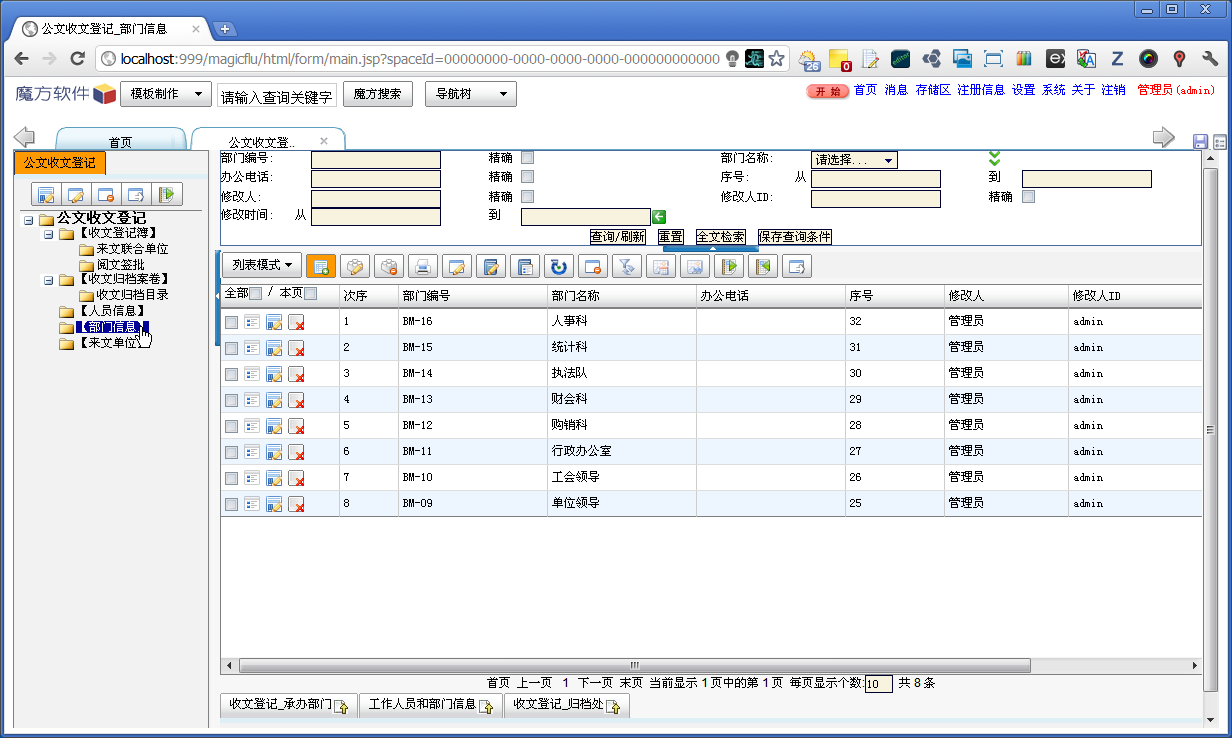The image size is (1232, 738).
Task: Click the 全文检索 button
Action: point(721,237)
